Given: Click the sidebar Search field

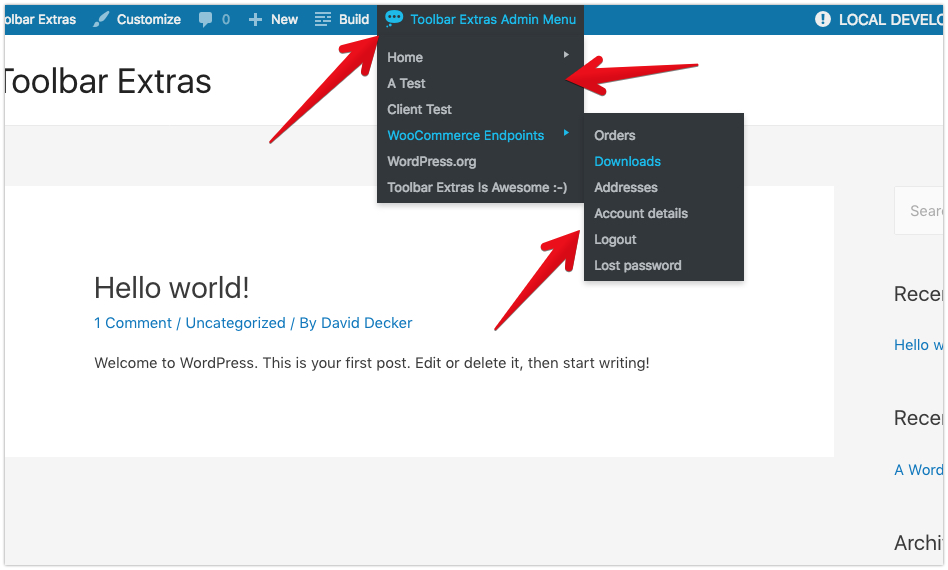Looking at the screenshot, I should (x=919, y=210).
